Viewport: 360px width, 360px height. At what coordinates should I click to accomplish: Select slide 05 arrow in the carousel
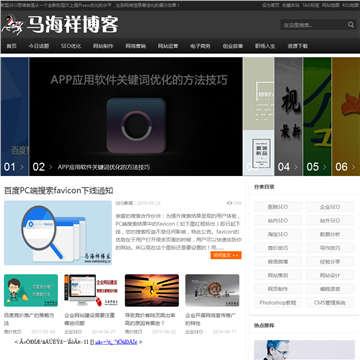tap(325, 167)
